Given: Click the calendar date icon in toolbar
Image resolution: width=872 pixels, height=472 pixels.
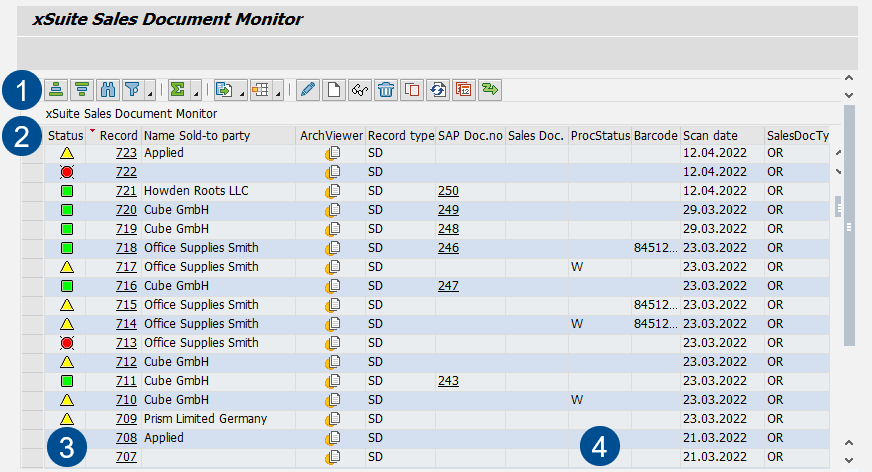Looking at the screenshot, I should click(464, 90).
